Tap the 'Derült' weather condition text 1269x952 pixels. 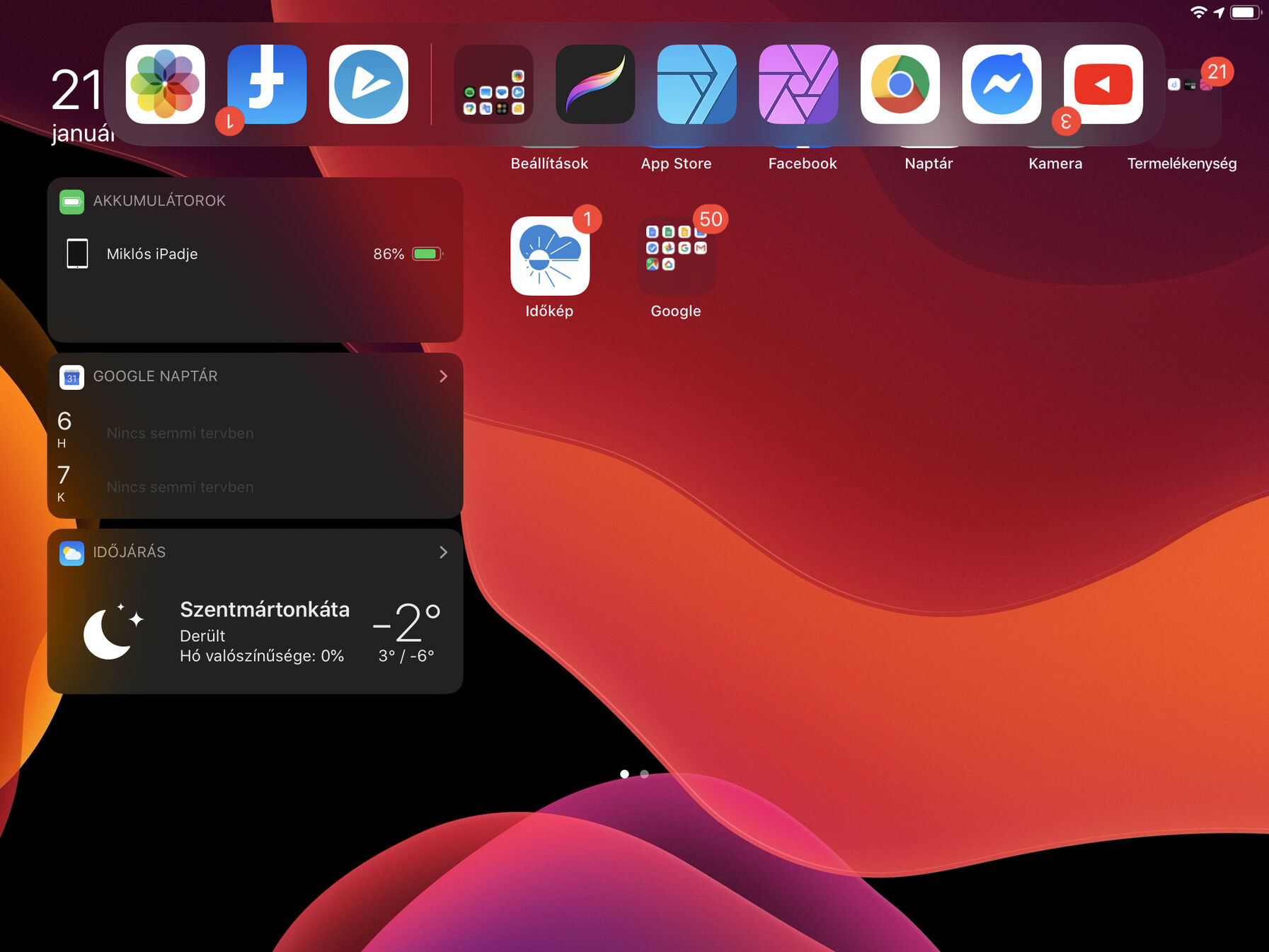pyautogui.click(x=202, y=636)
